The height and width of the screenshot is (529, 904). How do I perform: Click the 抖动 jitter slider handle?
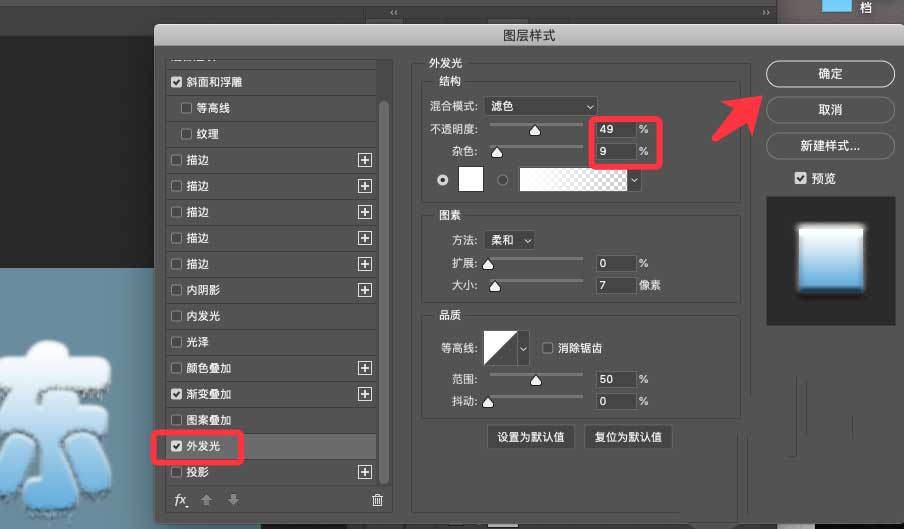488,402
